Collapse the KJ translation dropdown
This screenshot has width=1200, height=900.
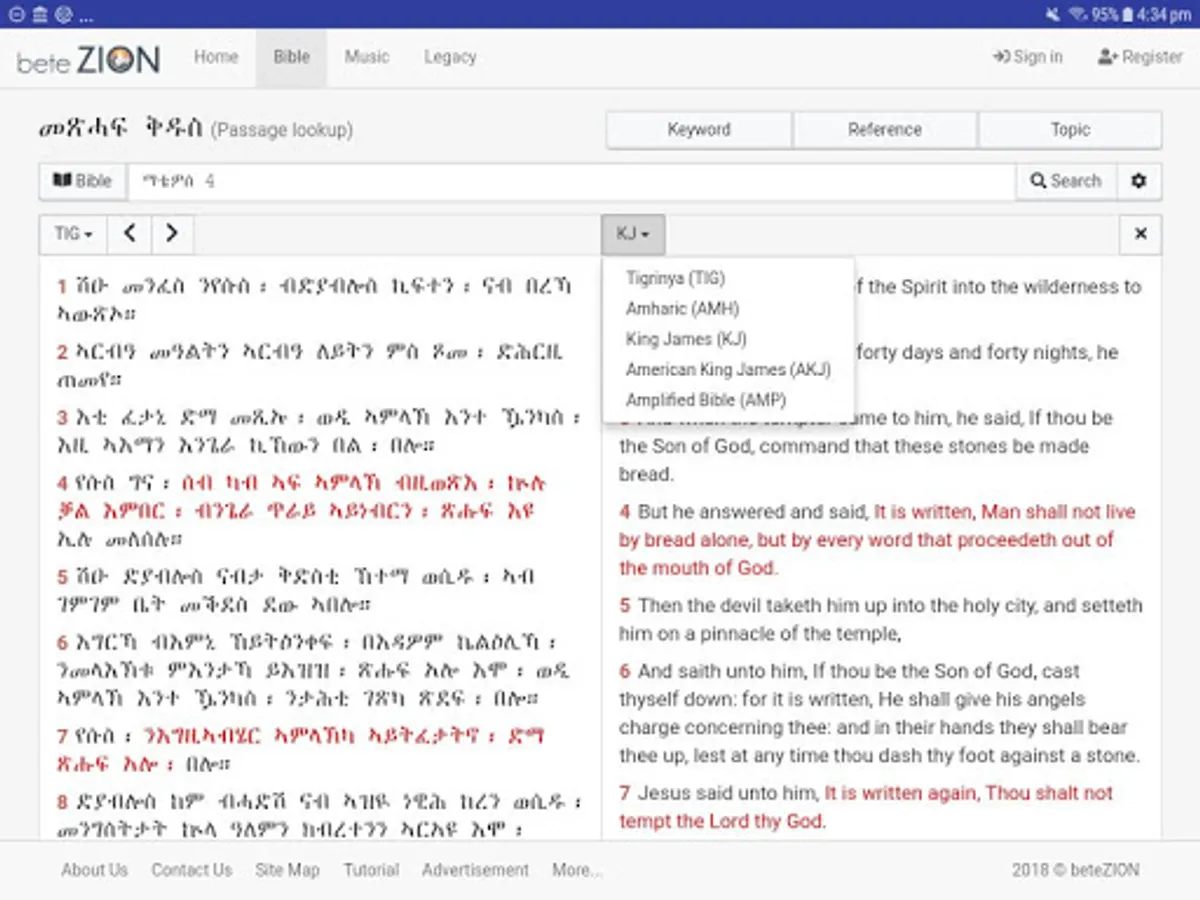point(632,234)
